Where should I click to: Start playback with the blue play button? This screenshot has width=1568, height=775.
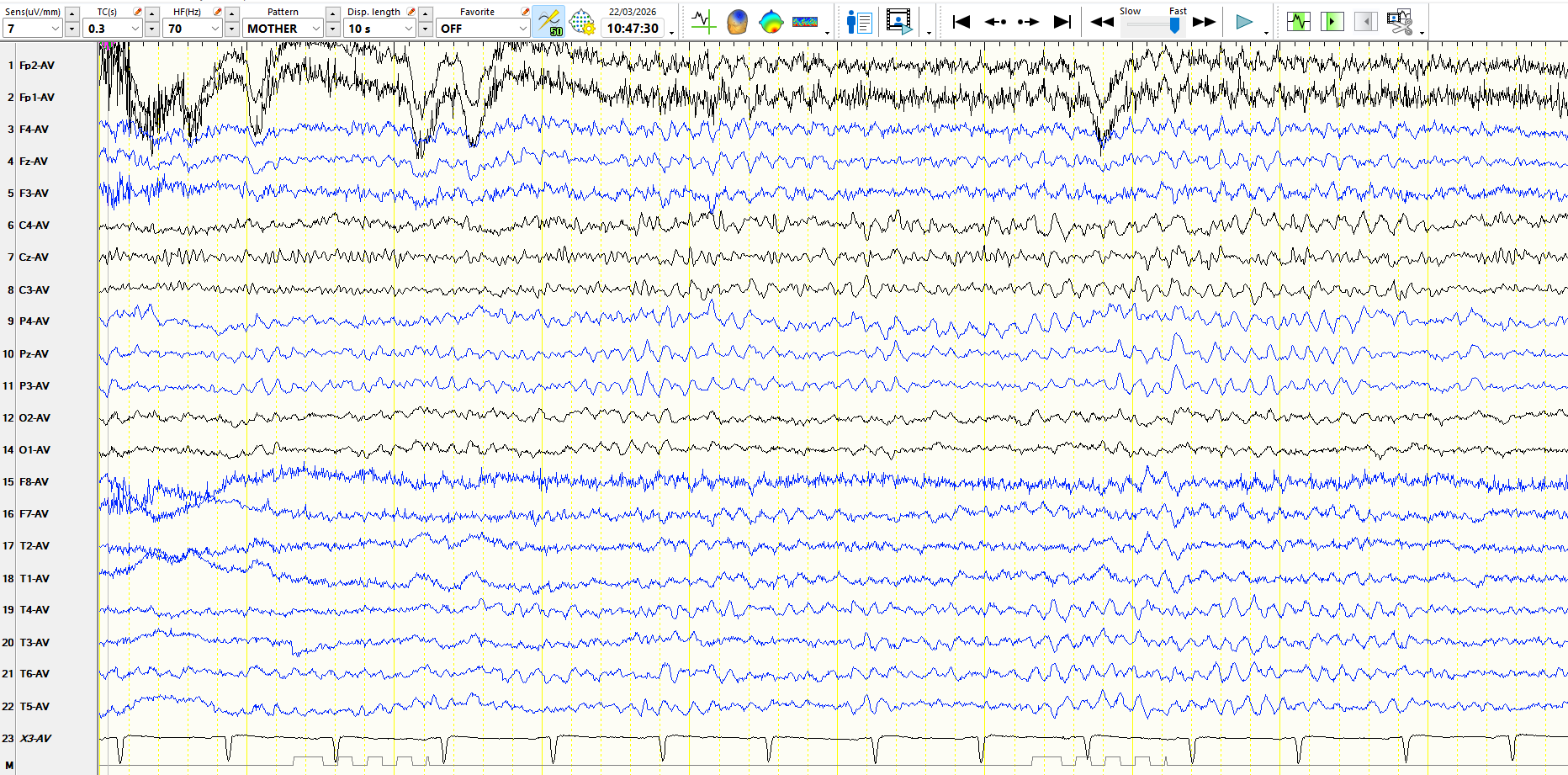click(x=1244, y=22)
